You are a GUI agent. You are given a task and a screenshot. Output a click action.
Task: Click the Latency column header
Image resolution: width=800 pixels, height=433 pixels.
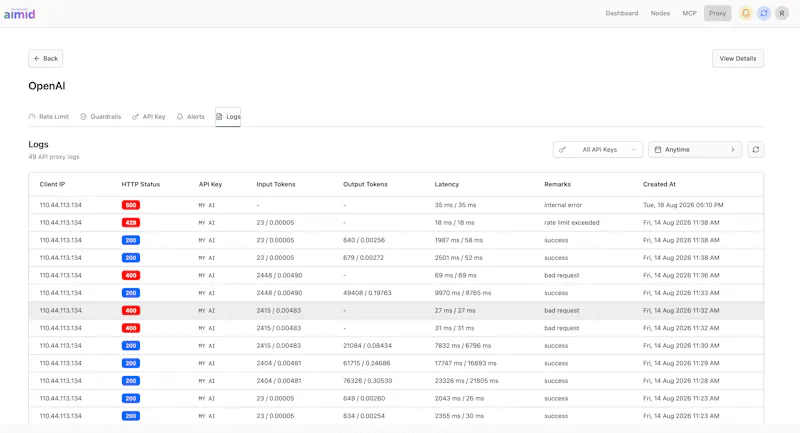(x=447, y=185)
